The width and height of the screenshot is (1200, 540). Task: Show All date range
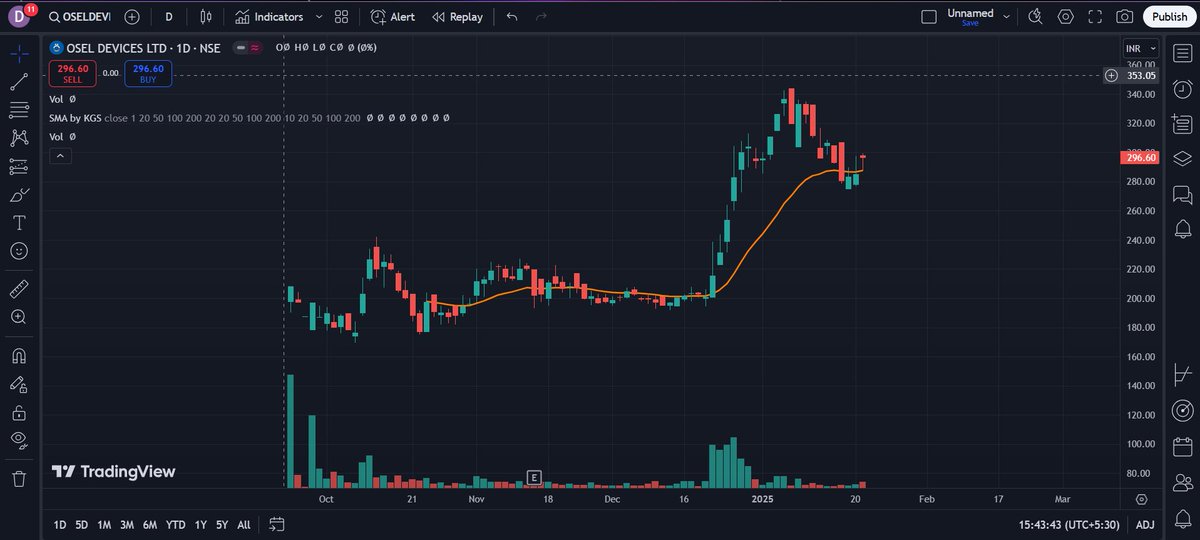[x=244, y=524]
